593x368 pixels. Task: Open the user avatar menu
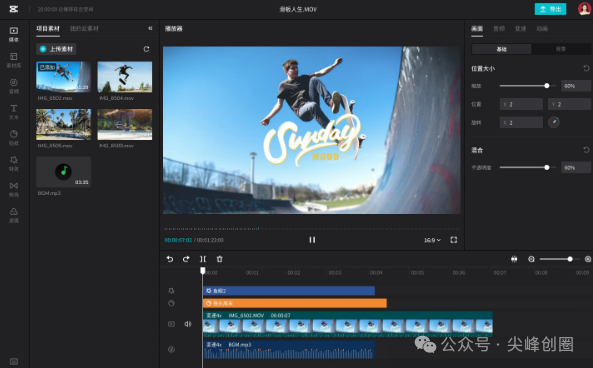585,9
